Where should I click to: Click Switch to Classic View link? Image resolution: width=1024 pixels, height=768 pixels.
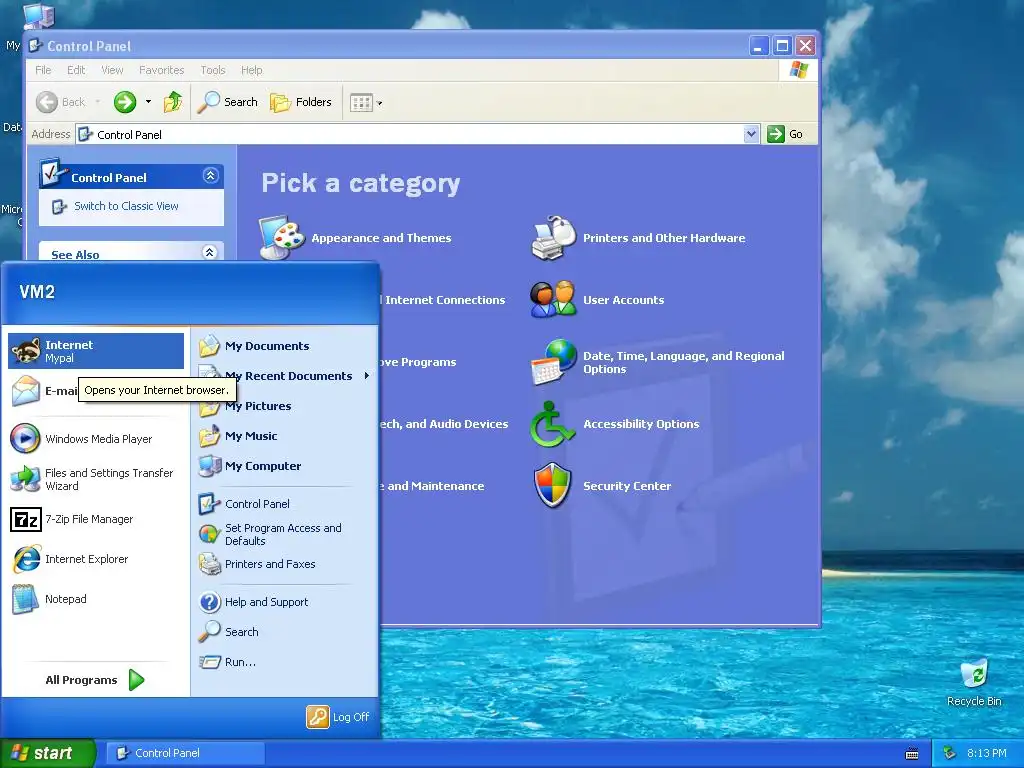point(126,206)
